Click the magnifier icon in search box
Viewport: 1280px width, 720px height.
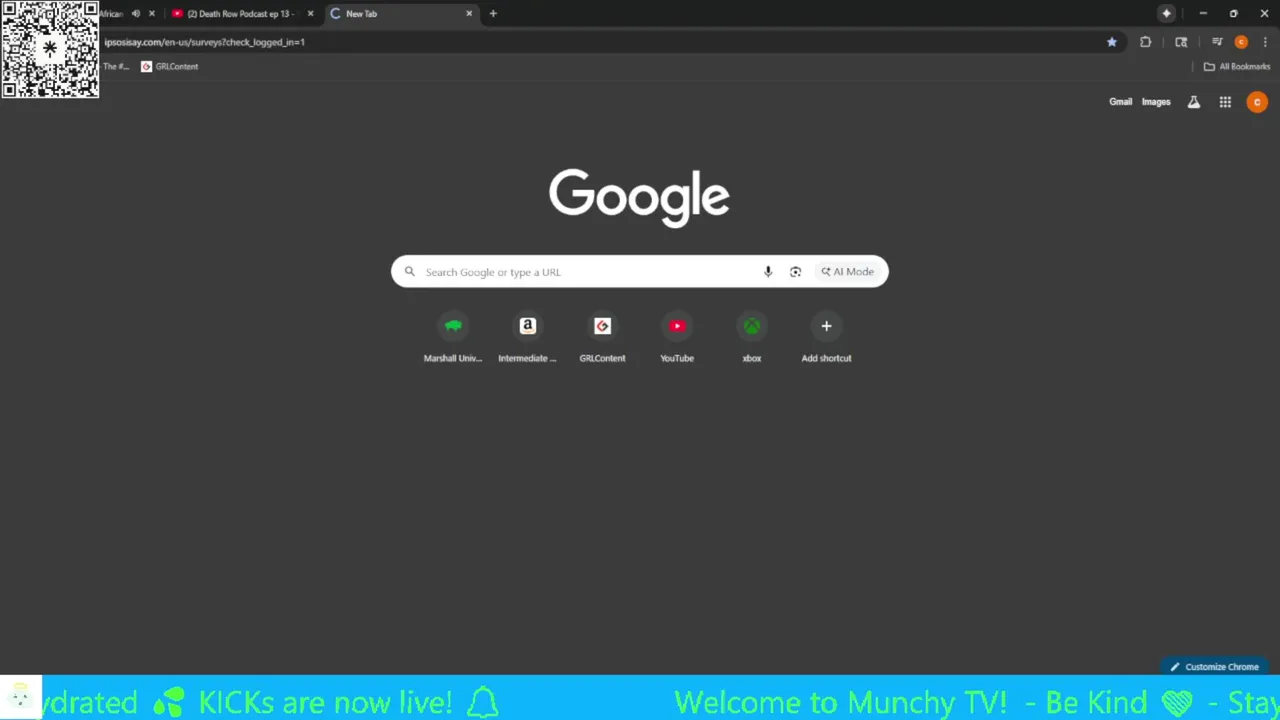tap(409, 272)
